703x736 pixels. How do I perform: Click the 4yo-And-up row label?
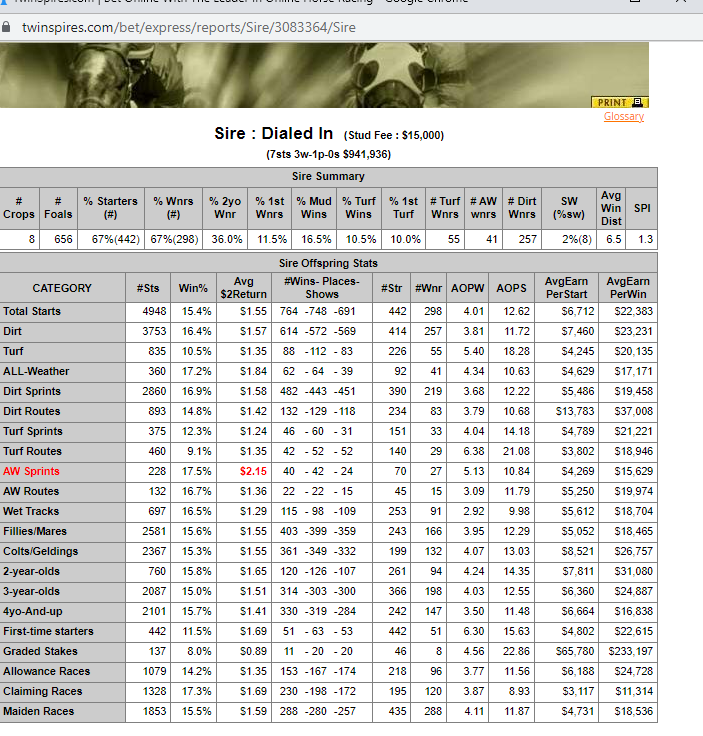tap(33, 612)
